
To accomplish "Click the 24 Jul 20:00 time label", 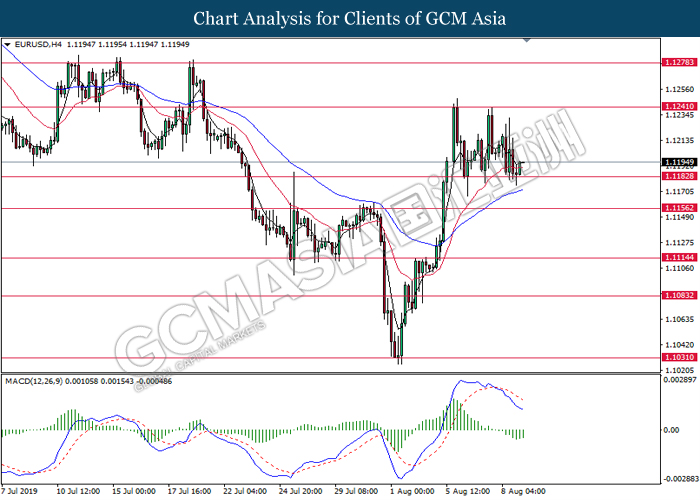I will coord(300,491).
